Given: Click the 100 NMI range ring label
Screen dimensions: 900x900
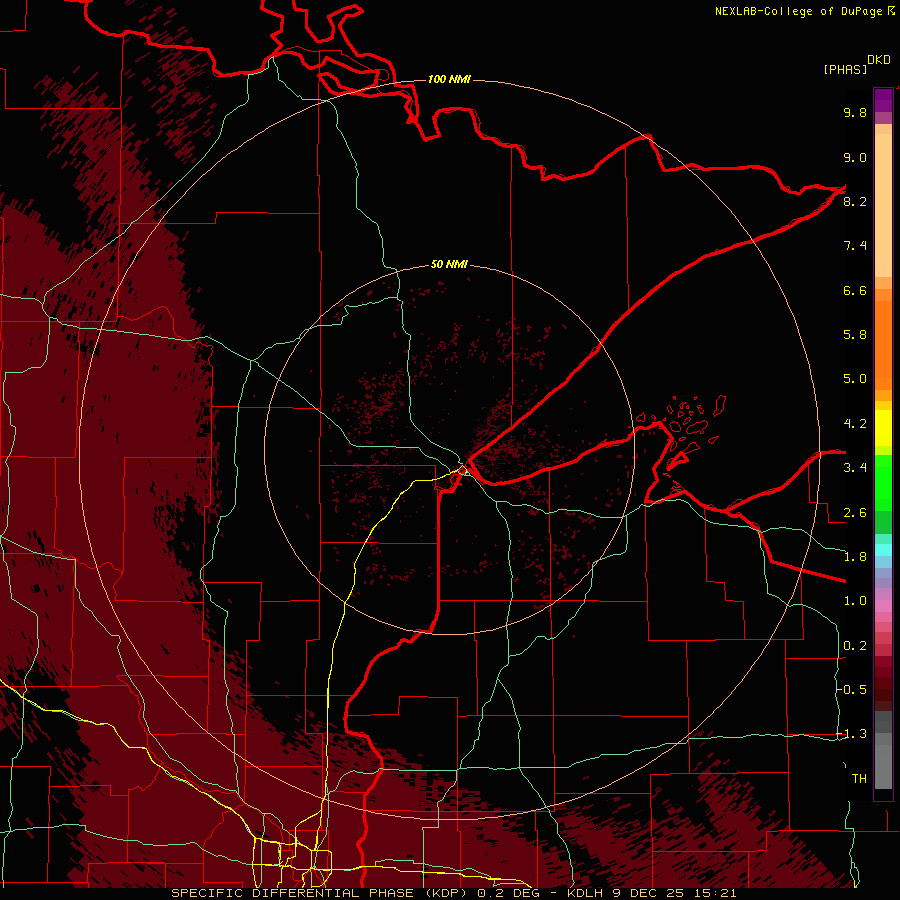Looking at the screenshot, I should (449, 79).
